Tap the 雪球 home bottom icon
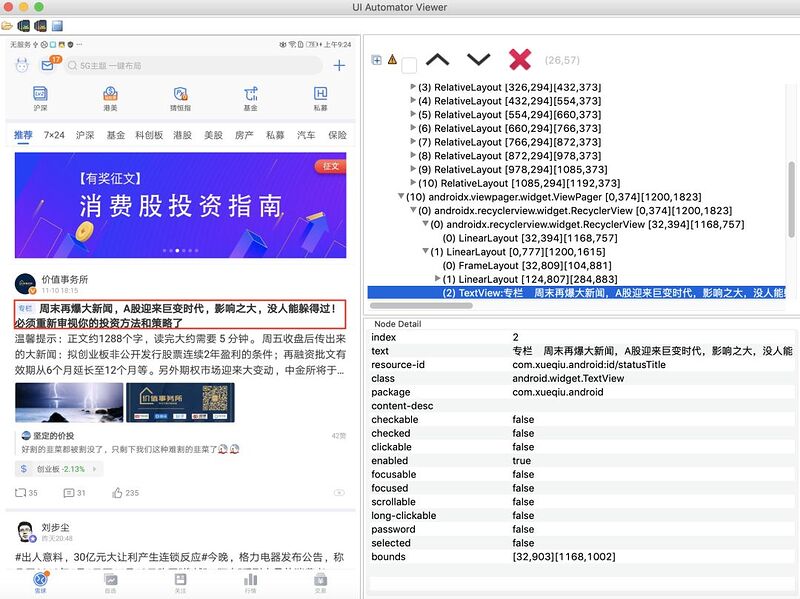The height and width of the screenshot is (599, 800). (x=40, y=582)
